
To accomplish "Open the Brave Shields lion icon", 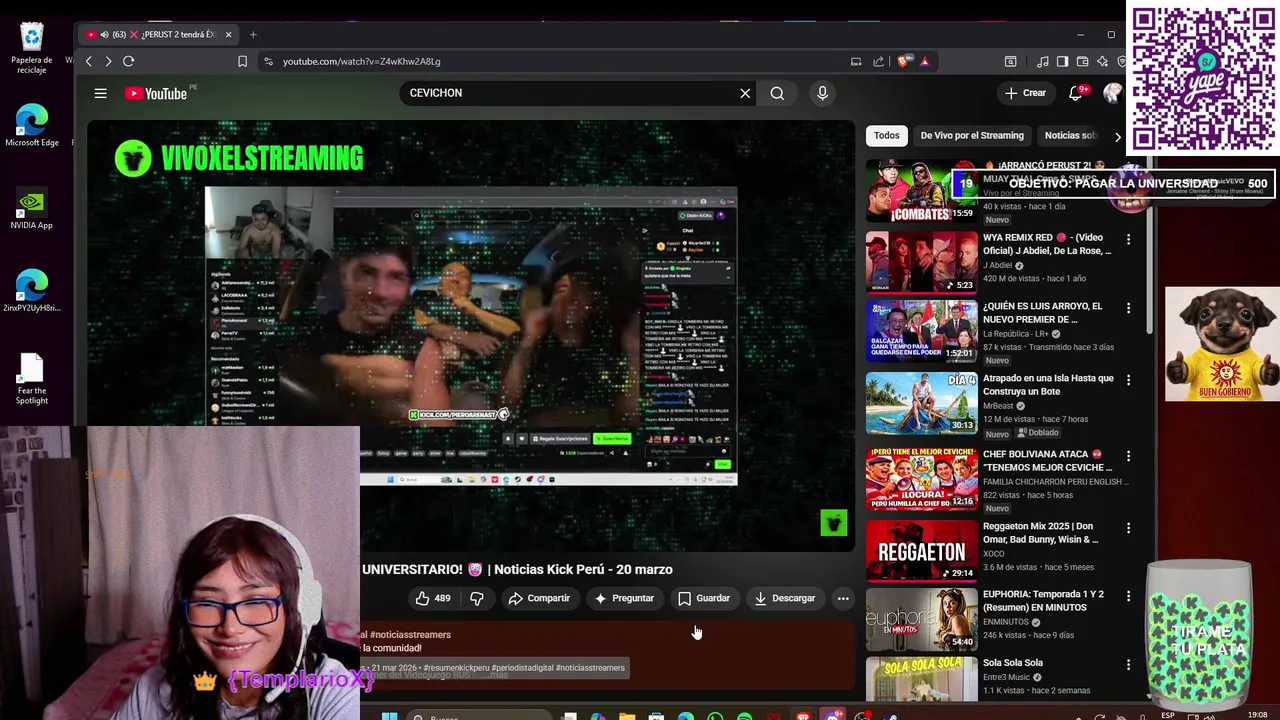I will (x=904, y=61).
